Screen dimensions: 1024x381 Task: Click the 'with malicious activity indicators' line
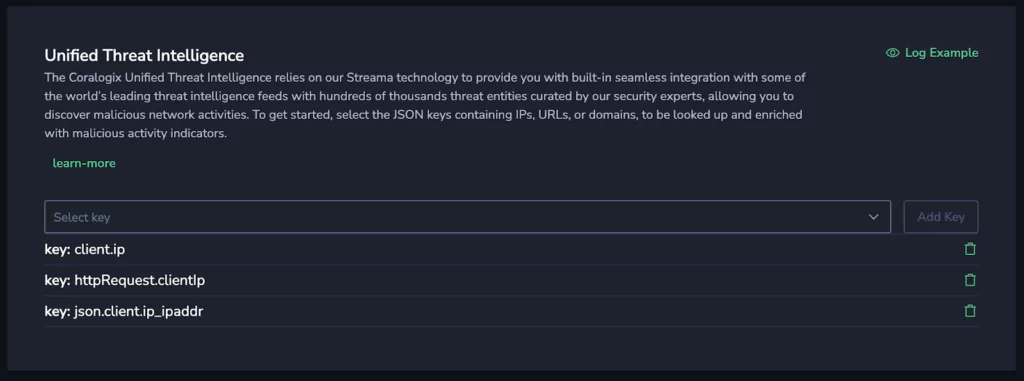point(136,133)
